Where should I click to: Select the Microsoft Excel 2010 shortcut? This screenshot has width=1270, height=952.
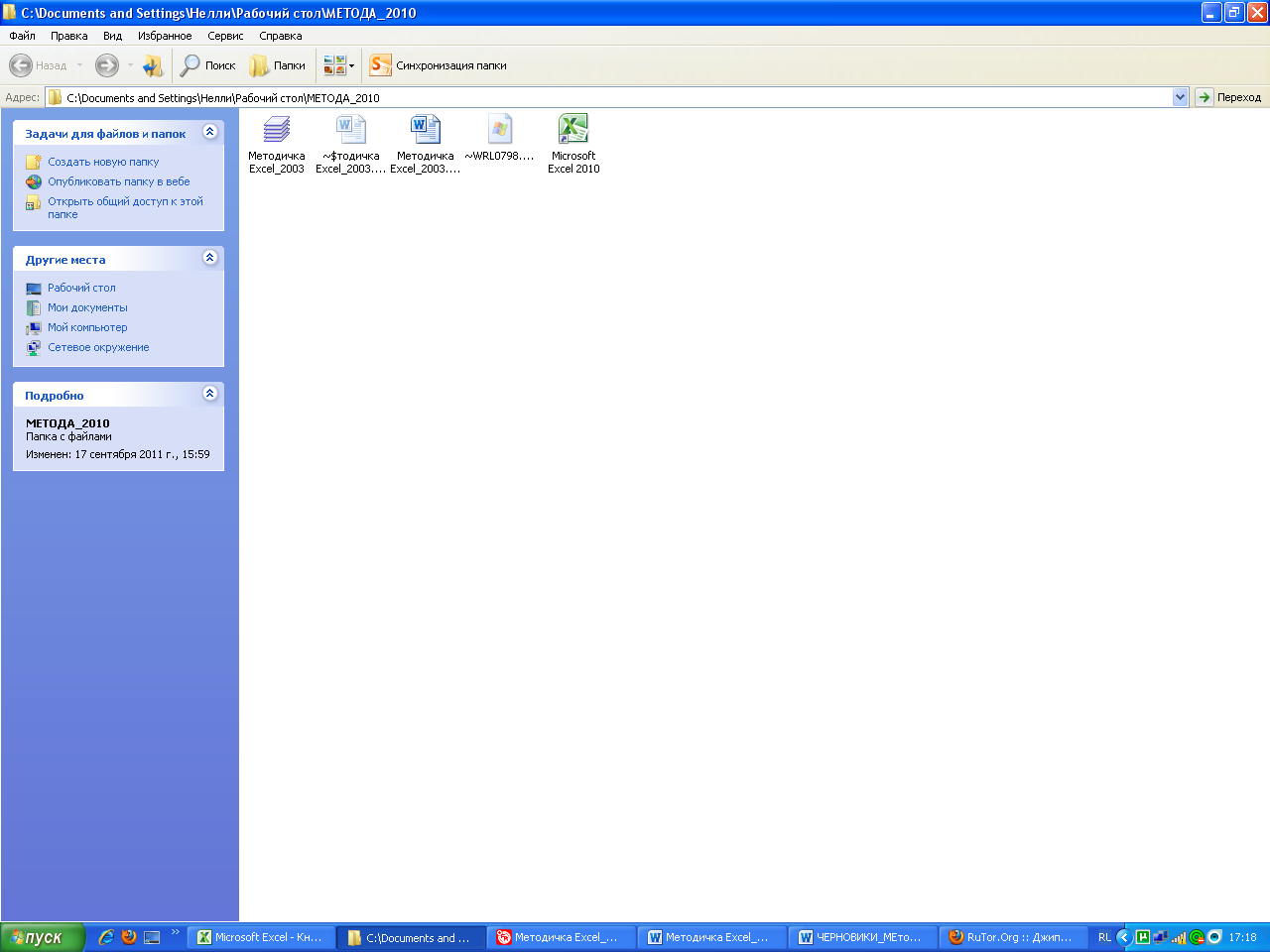click(x=573, y=144)
